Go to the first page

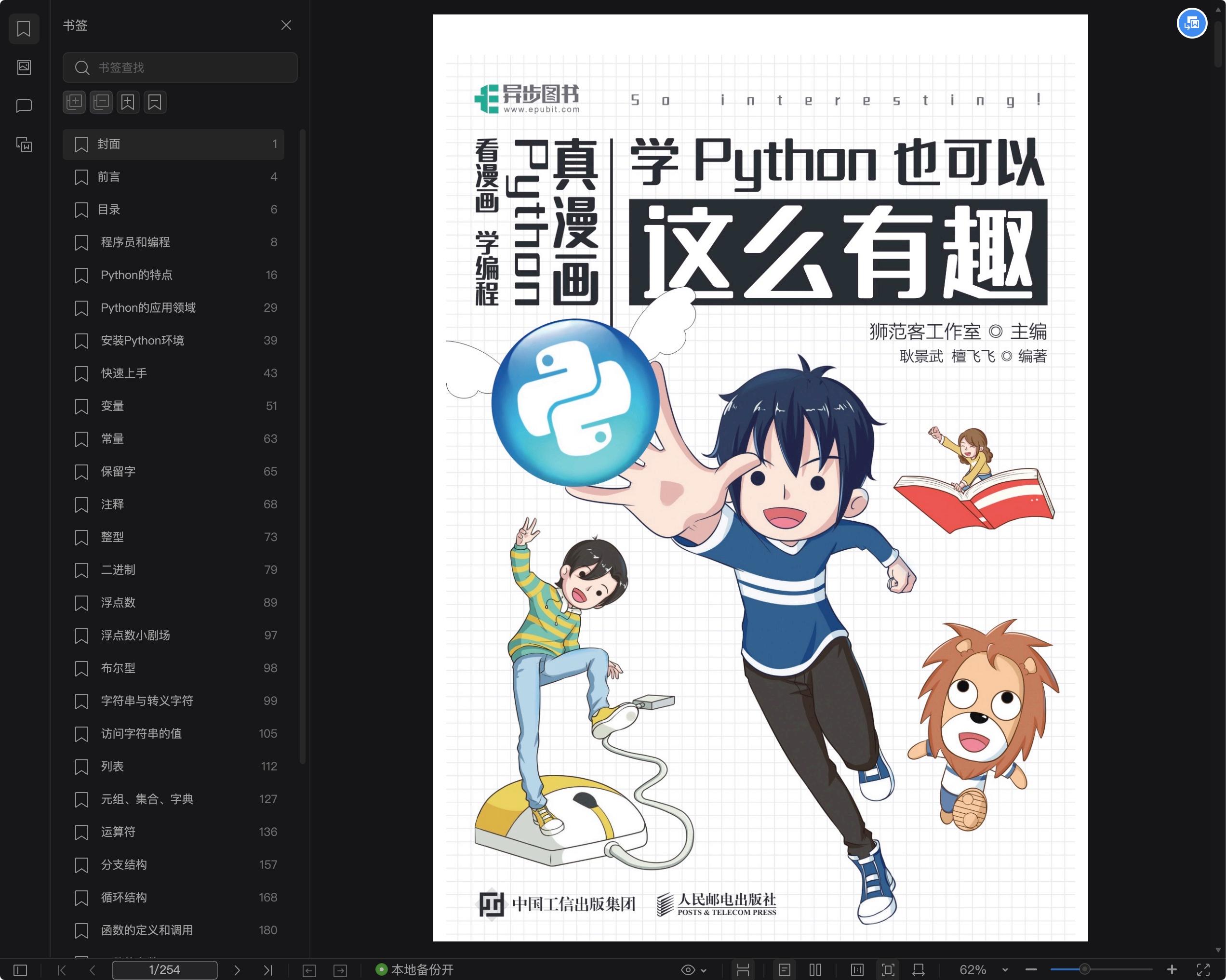[x=62, y=970]
